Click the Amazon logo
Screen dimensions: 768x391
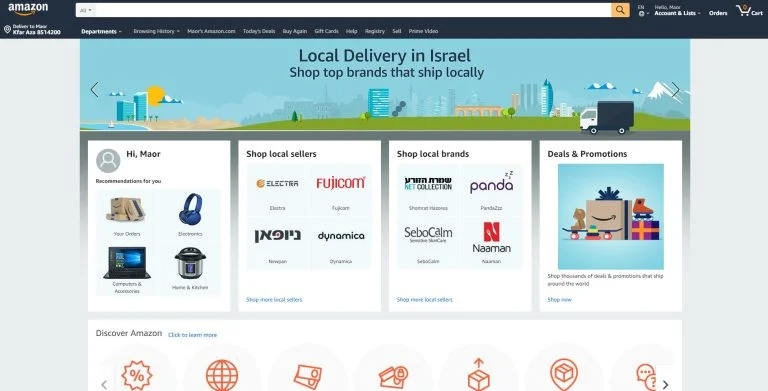point(28,9)
